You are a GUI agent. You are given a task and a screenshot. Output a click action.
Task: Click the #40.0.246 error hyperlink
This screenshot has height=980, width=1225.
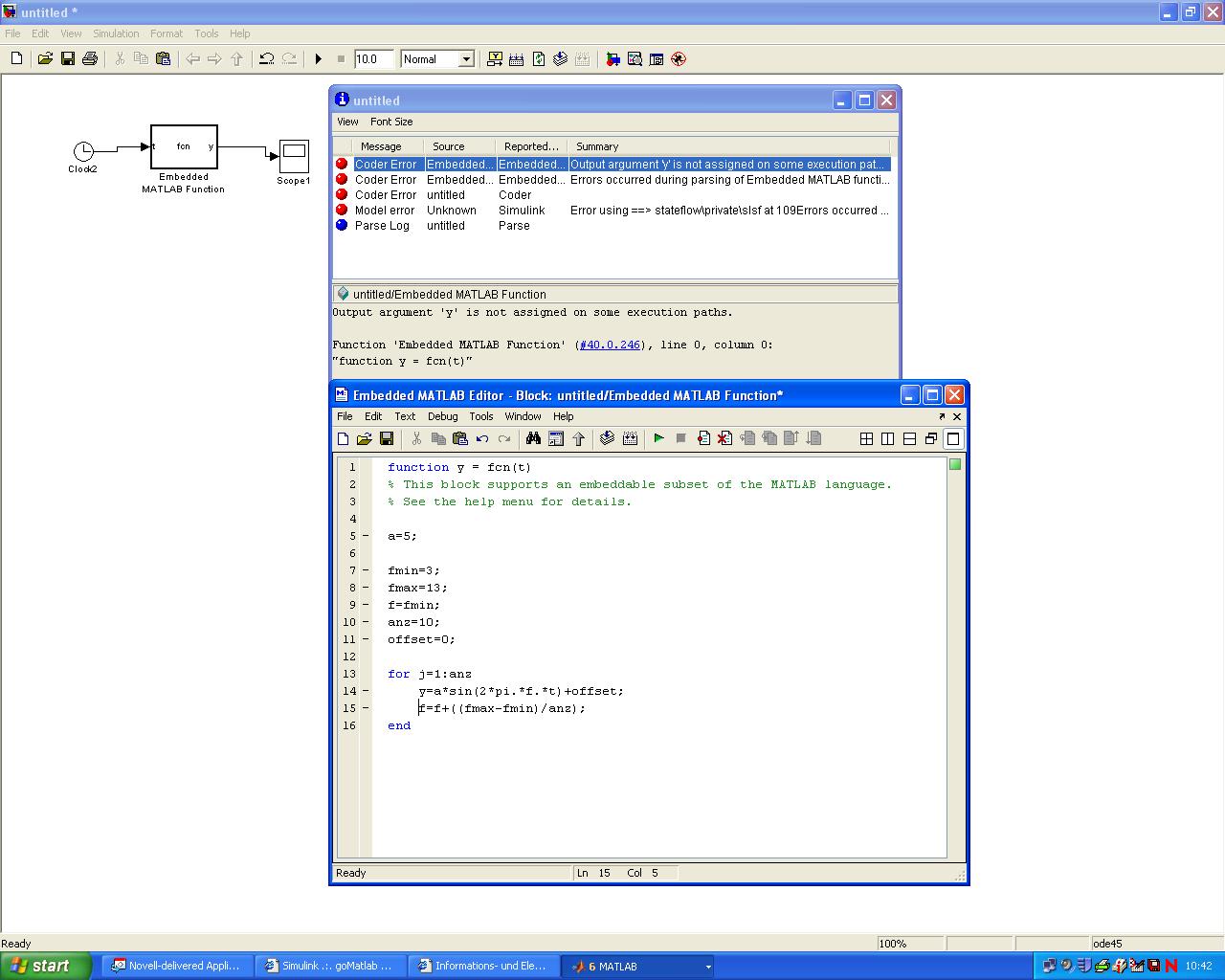point(610,345)
